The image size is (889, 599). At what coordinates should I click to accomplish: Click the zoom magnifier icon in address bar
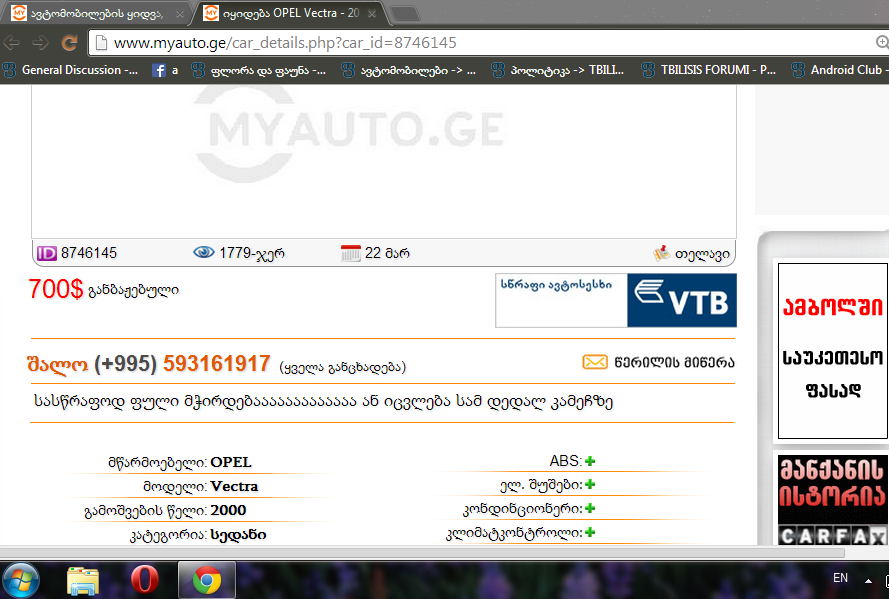click(882, 42)
